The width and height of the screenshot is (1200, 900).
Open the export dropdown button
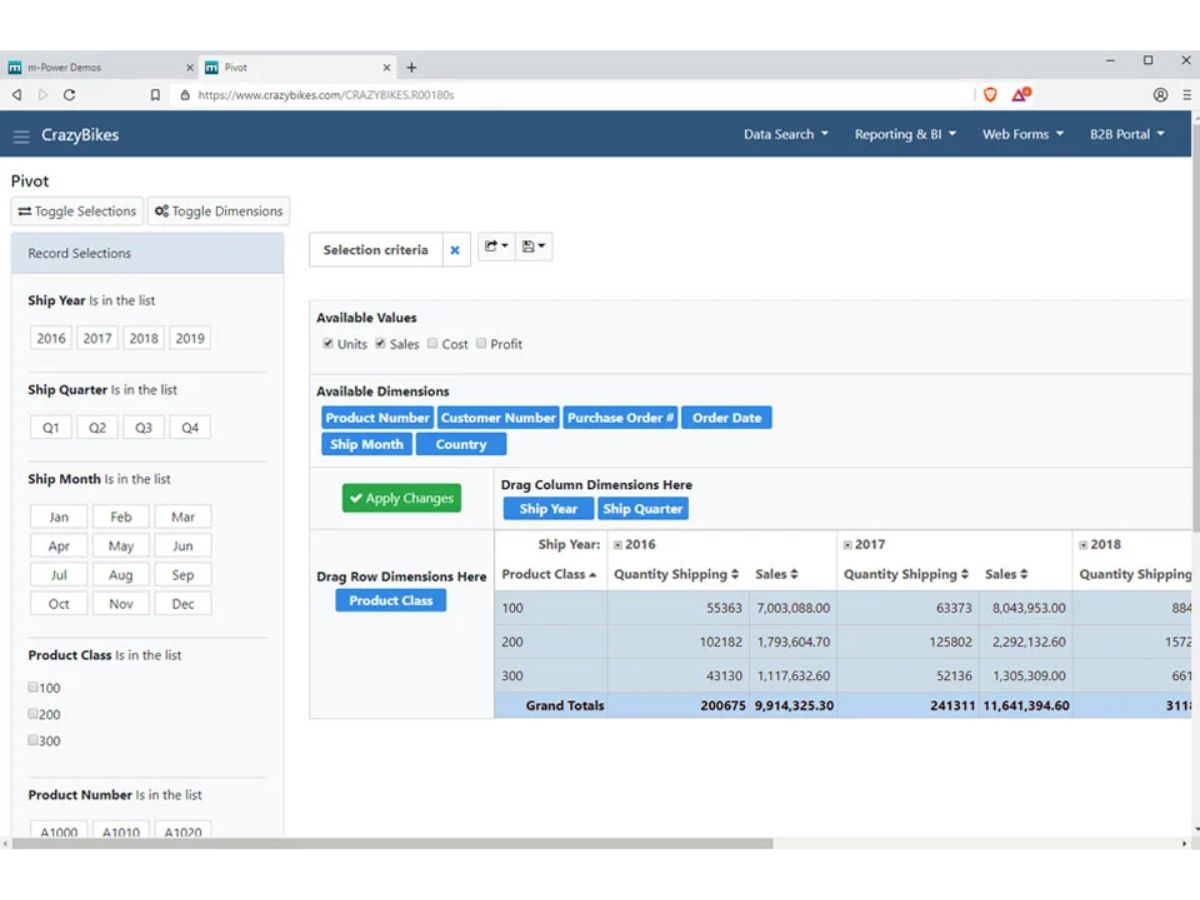[496, 247]
